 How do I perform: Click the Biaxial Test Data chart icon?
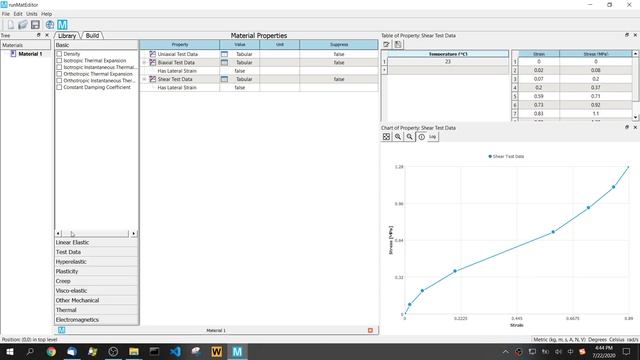[153, 62]
